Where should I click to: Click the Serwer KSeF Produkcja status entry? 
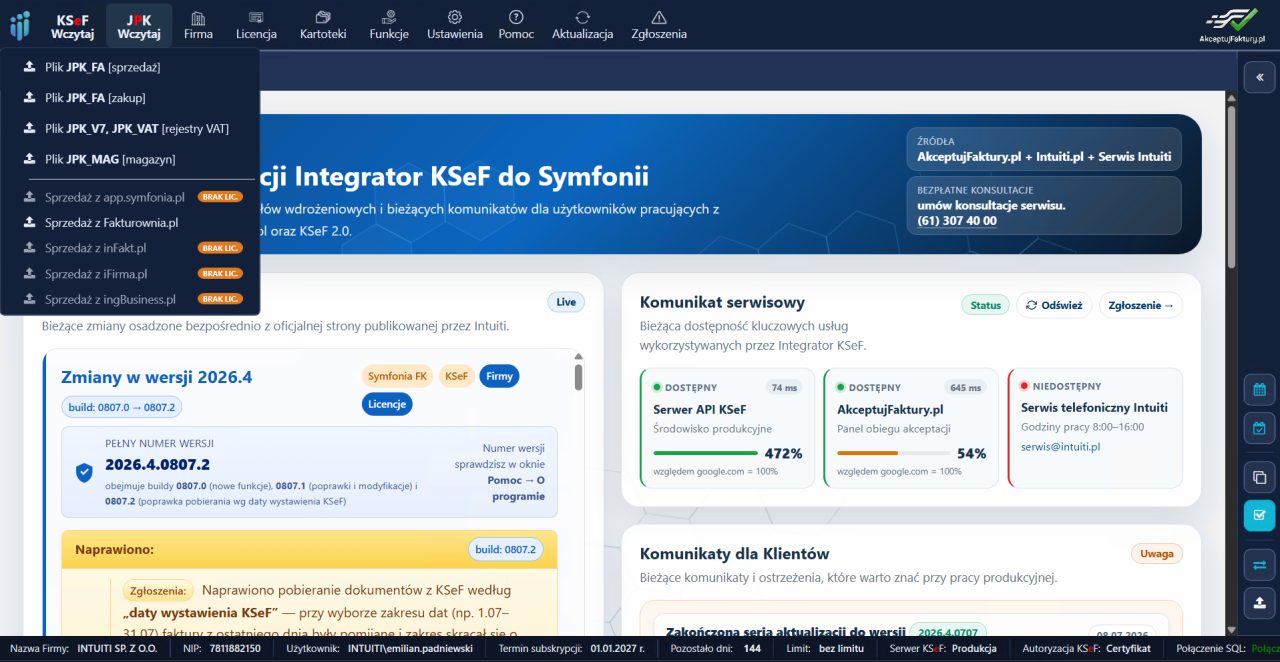[x=943, y=649]
